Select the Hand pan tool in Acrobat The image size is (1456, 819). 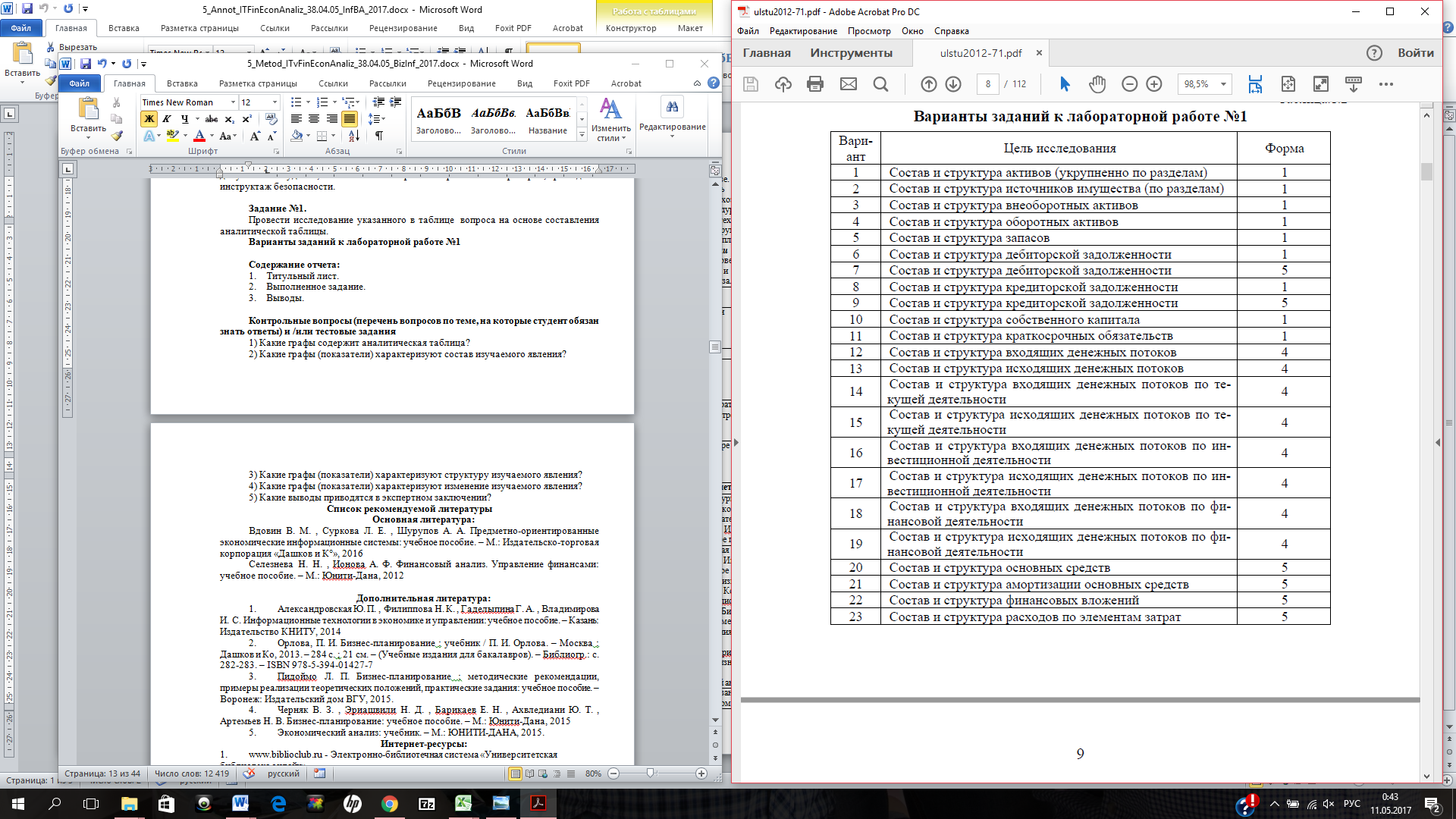(x=1097, y=84)
